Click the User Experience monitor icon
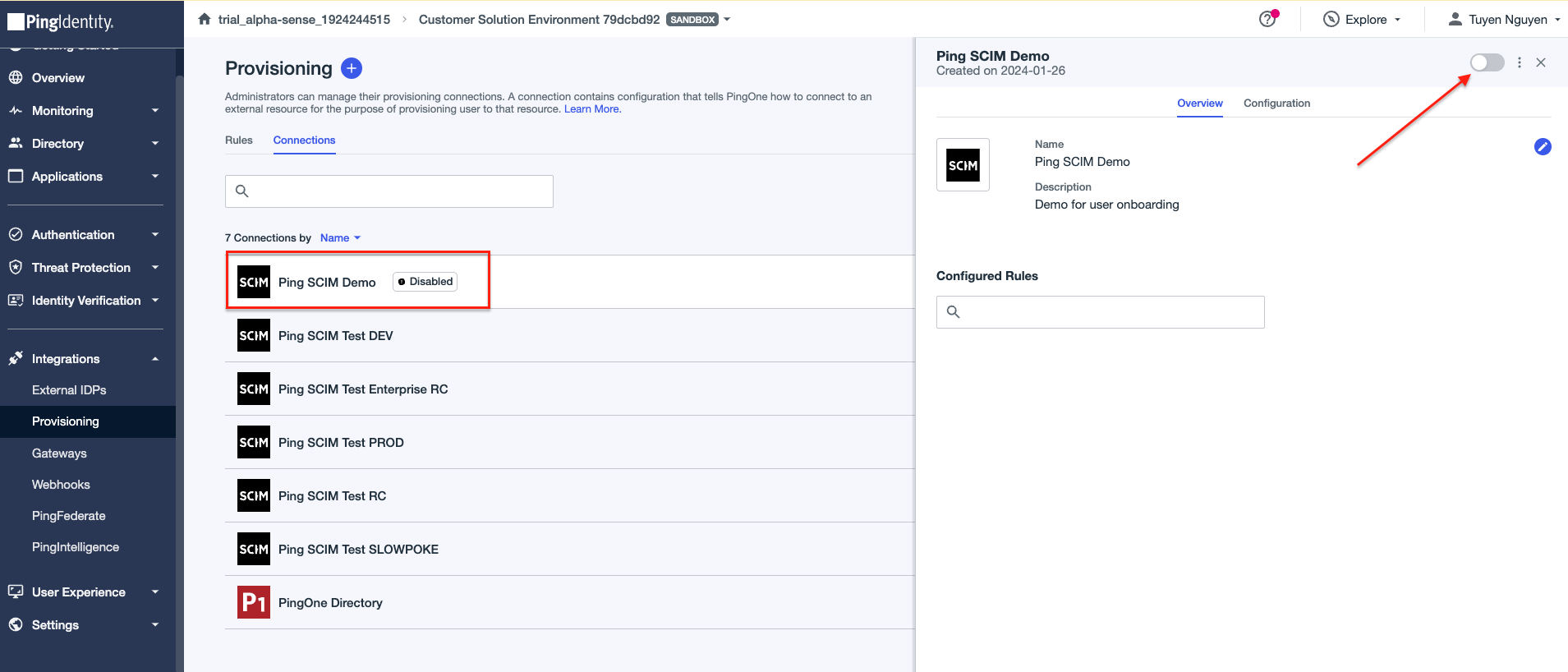The width and height of the screenshot is (1568, 672). tap(16, 591)
